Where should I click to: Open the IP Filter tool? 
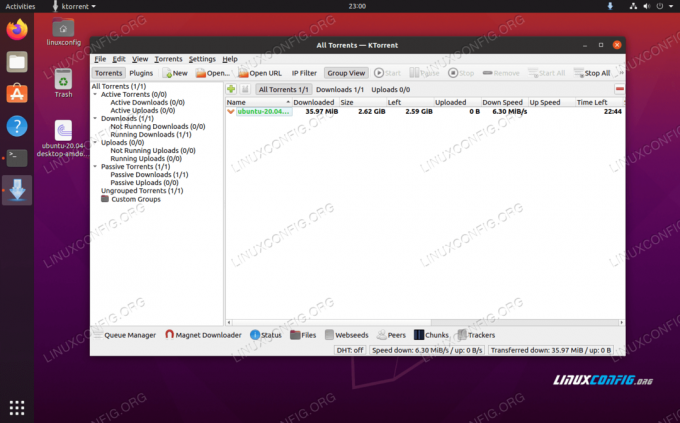click(304, 73)
